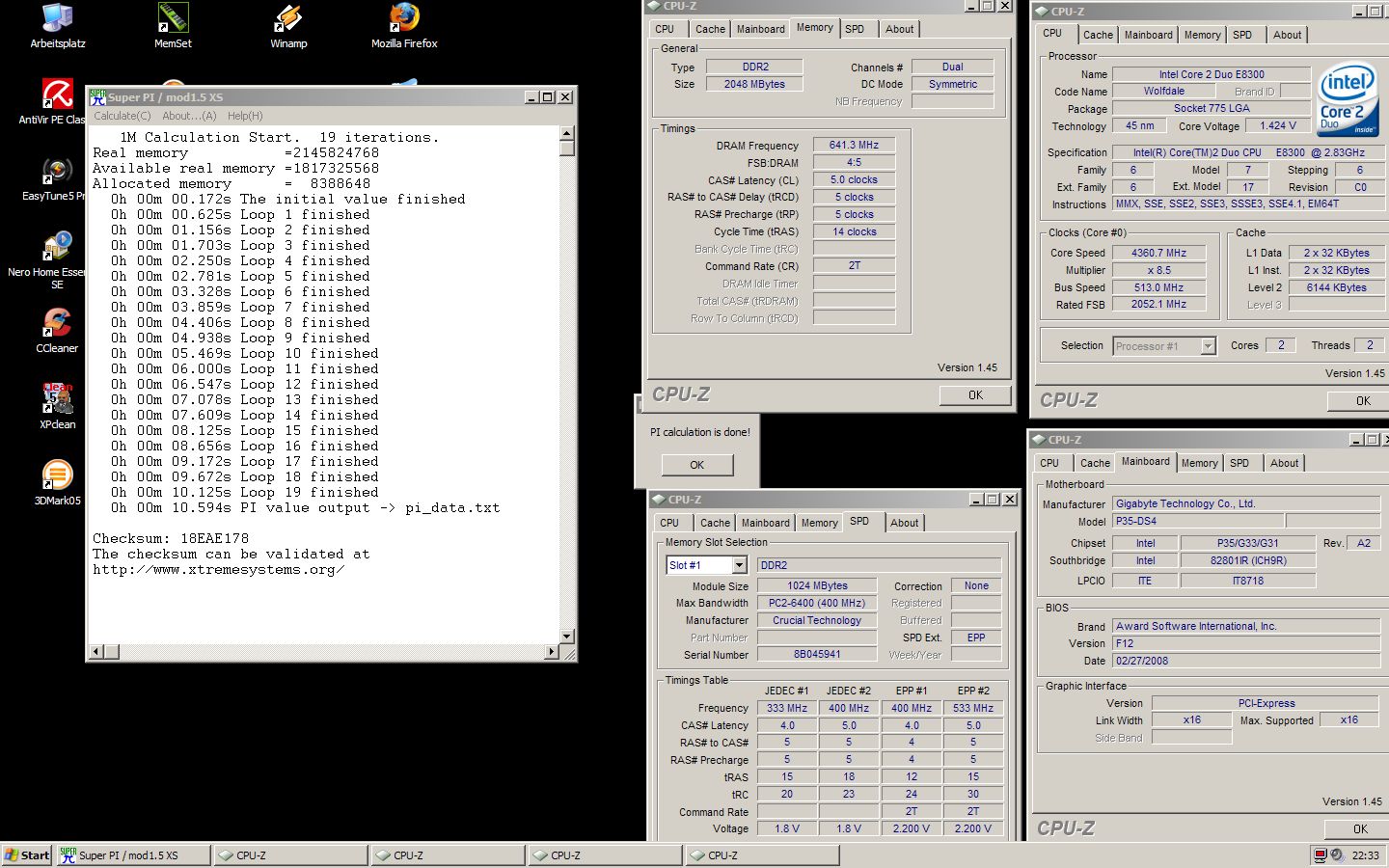Click the mainboard Model P35-DS4 field
Screen dimensions: 1389x868
click(x=1198, y=521)
